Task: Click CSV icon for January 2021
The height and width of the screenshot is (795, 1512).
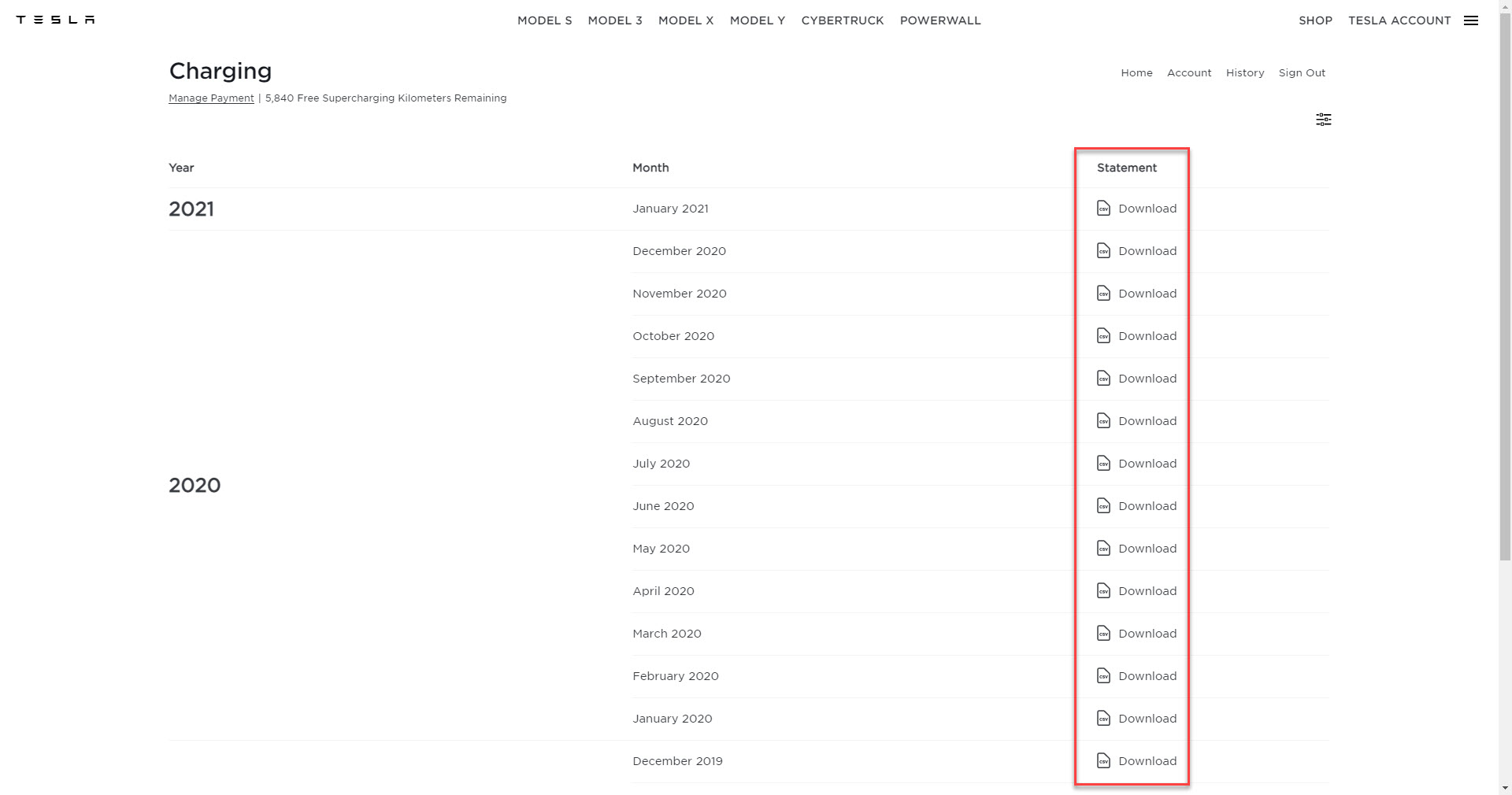Action: [x=1104, y=209]
